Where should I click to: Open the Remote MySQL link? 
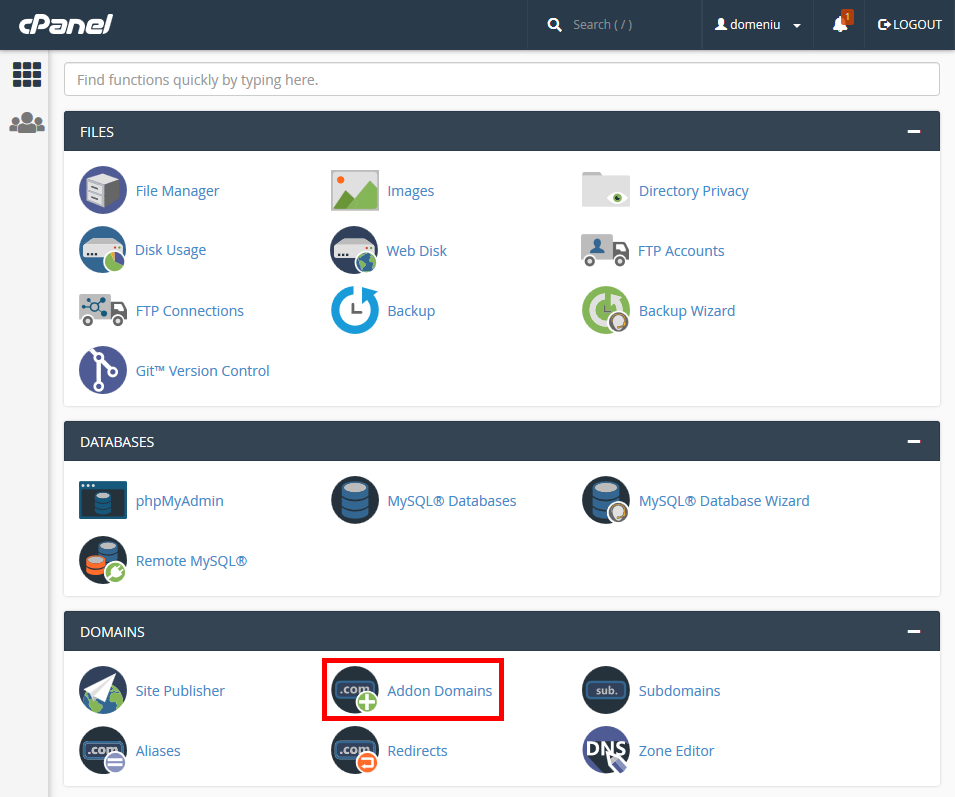pos(191,561)
